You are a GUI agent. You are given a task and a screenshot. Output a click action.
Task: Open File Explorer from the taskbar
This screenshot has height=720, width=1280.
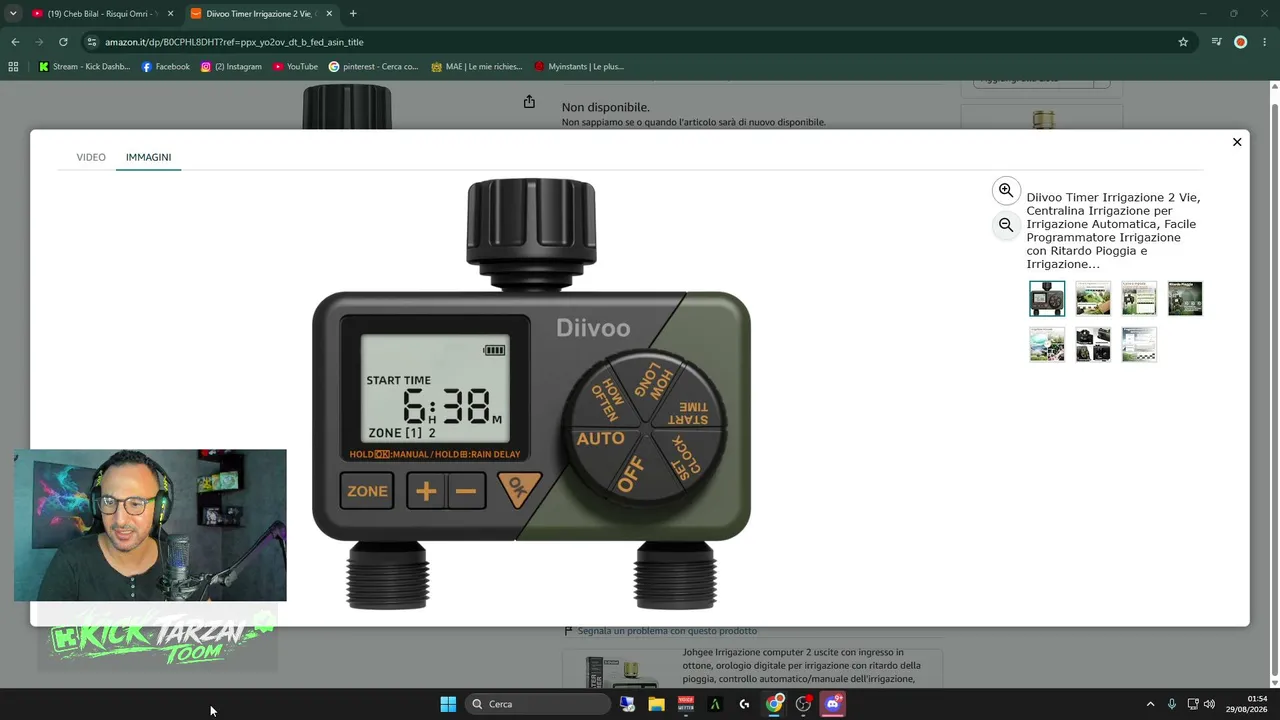point(656,704)
